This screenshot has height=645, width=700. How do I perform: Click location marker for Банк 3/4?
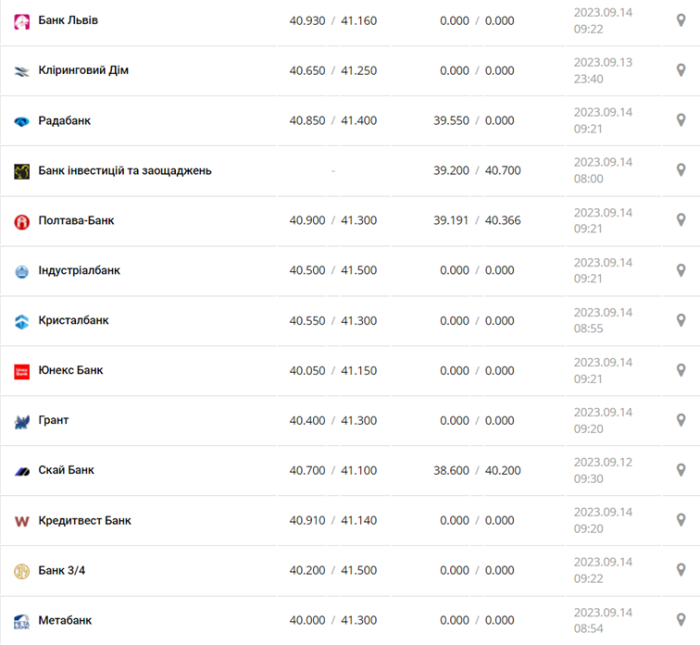[x=680, y=570]
